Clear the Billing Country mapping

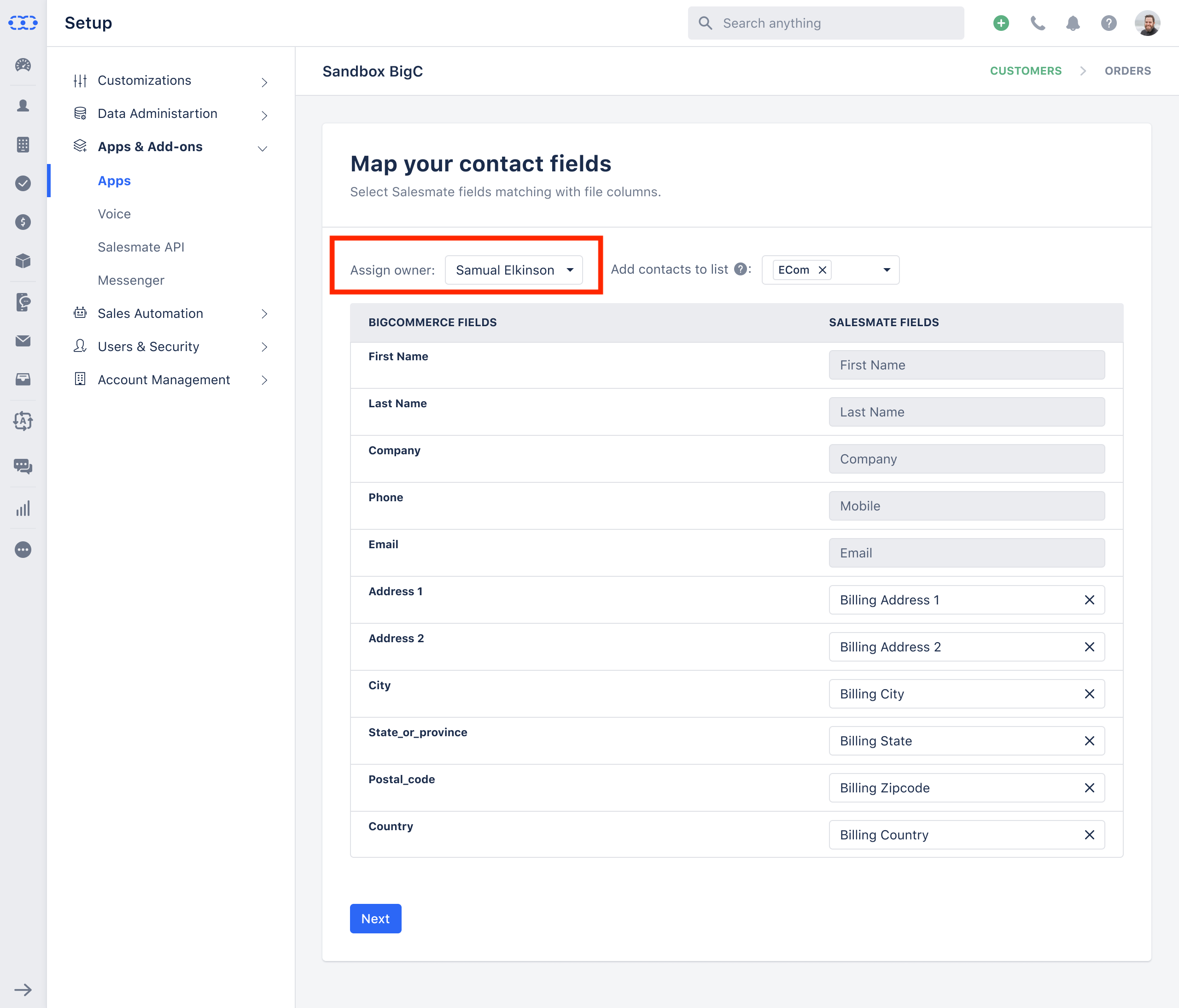(x=1089, y=835)
